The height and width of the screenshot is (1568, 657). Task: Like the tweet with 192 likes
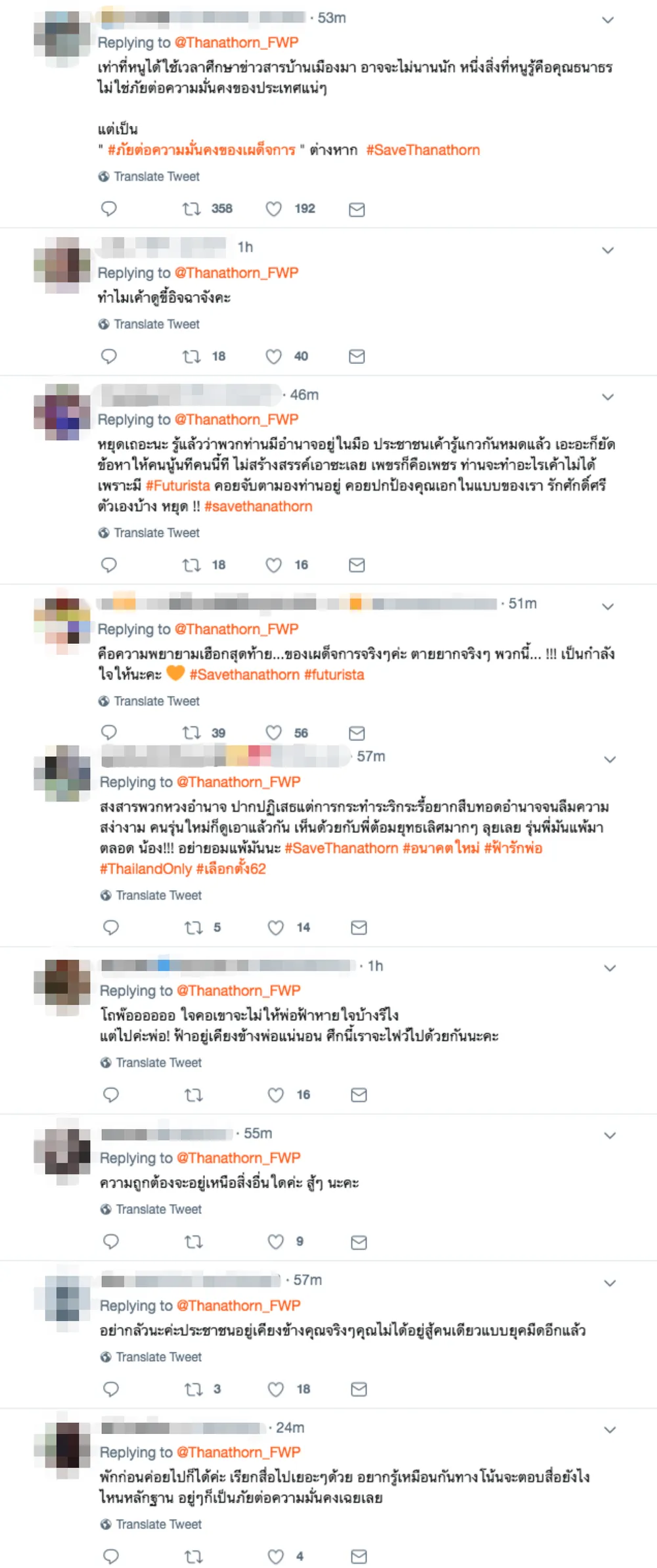[273, 209]
